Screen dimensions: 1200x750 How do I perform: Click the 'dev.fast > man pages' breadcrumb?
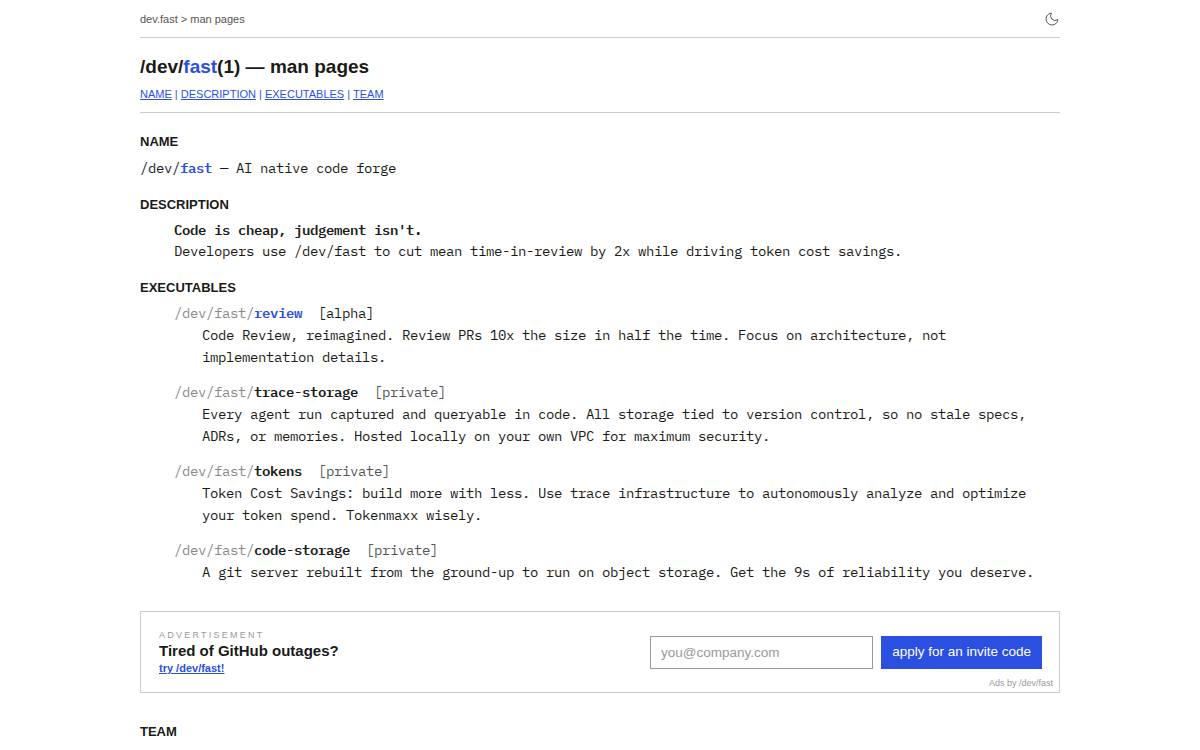click(192, 19)
